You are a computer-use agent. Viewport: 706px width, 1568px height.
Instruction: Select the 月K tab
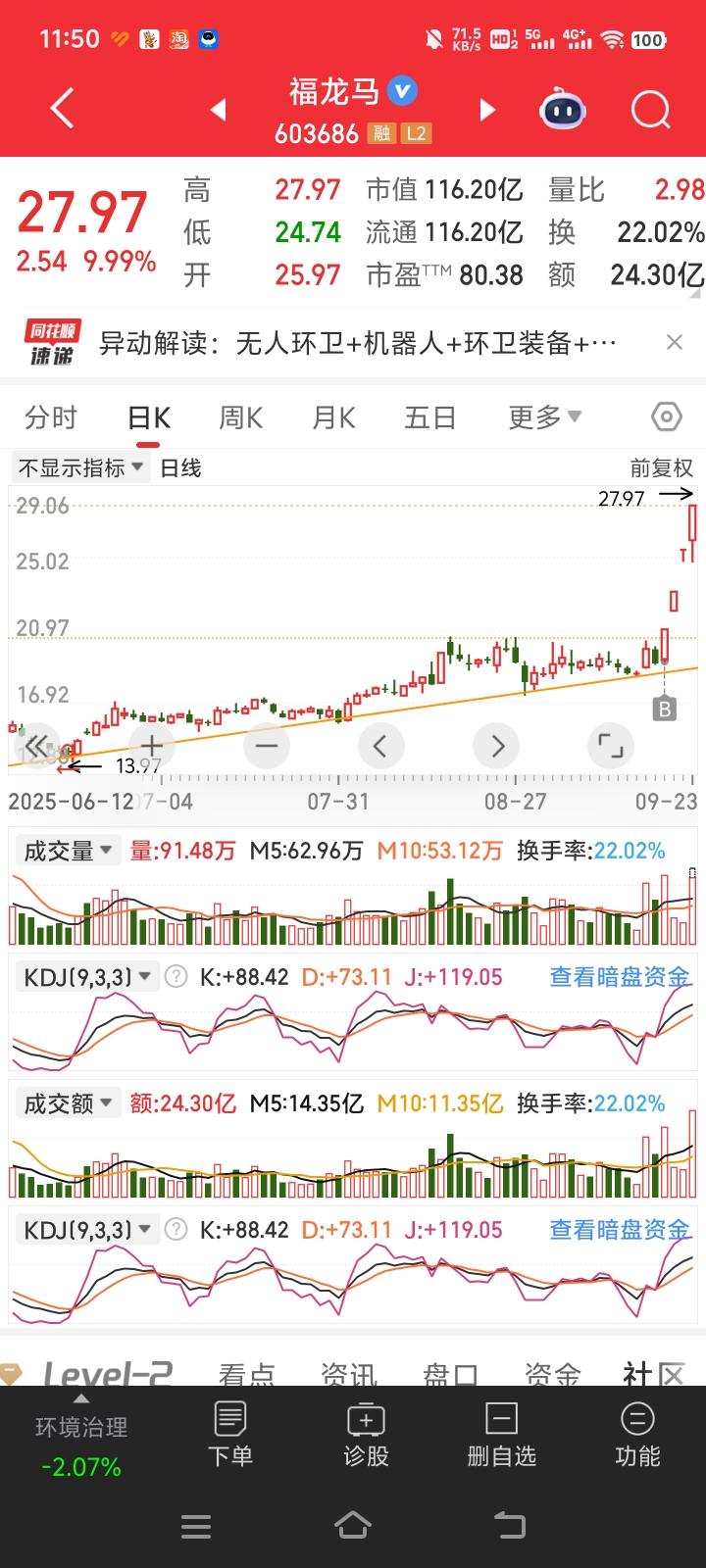[333, 417]
